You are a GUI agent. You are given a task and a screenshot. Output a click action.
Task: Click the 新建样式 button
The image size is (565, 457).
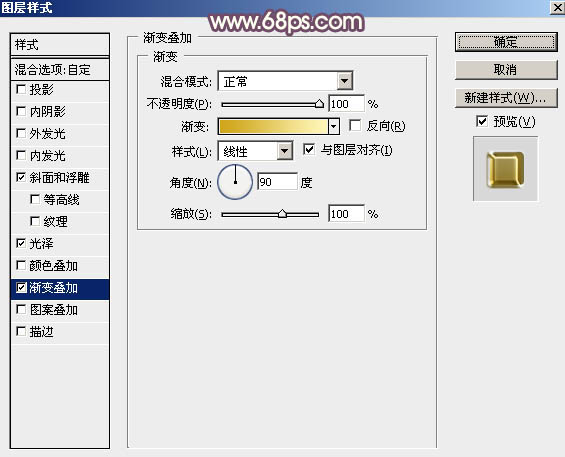[x=506, y=98]
